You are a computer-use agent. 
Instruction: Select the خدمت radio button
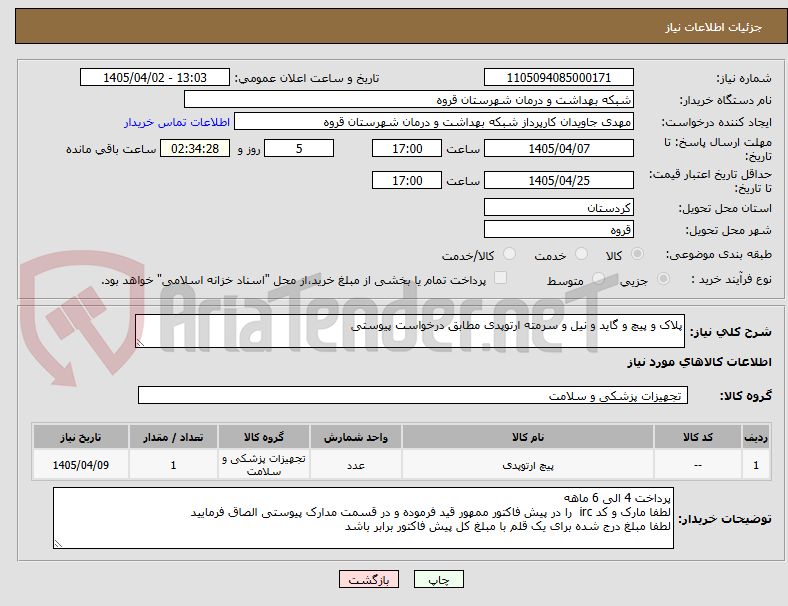point(581,254)
